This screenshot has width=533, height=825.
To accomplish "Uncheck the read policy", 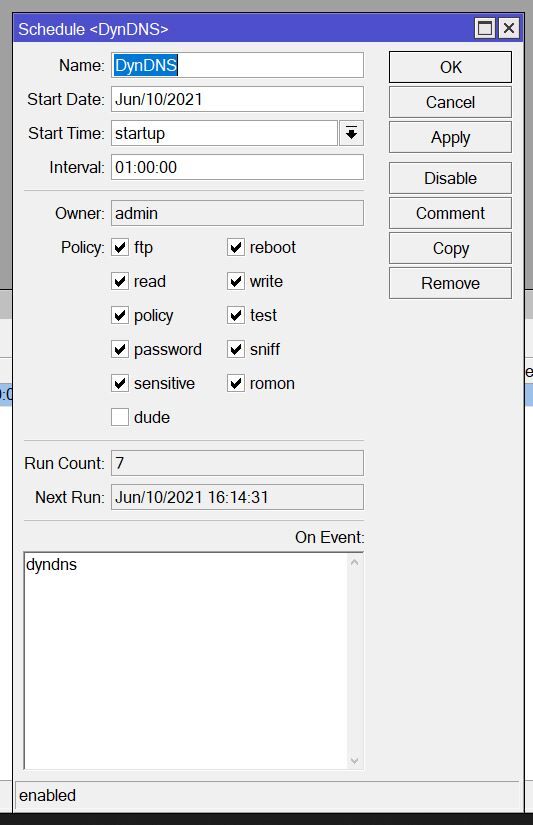I will click(x=120, y=281).
